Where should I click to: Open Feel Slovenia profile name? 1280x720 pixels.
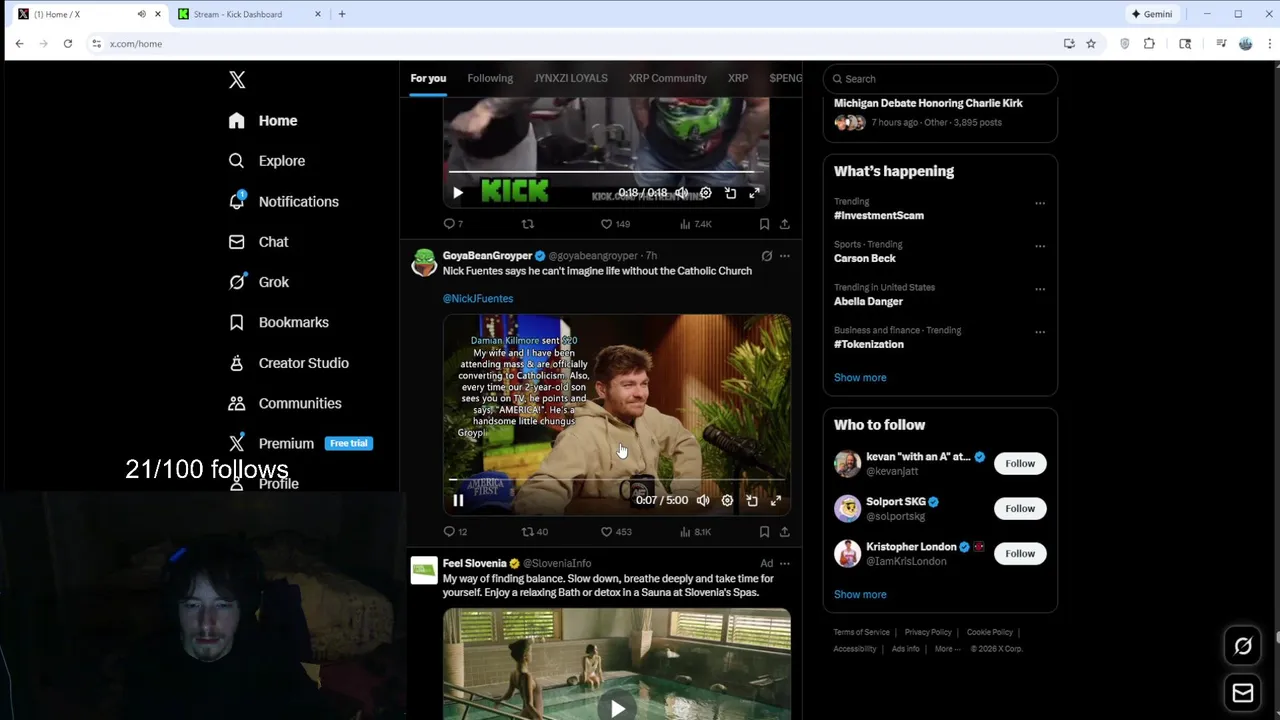click(474, 563)
